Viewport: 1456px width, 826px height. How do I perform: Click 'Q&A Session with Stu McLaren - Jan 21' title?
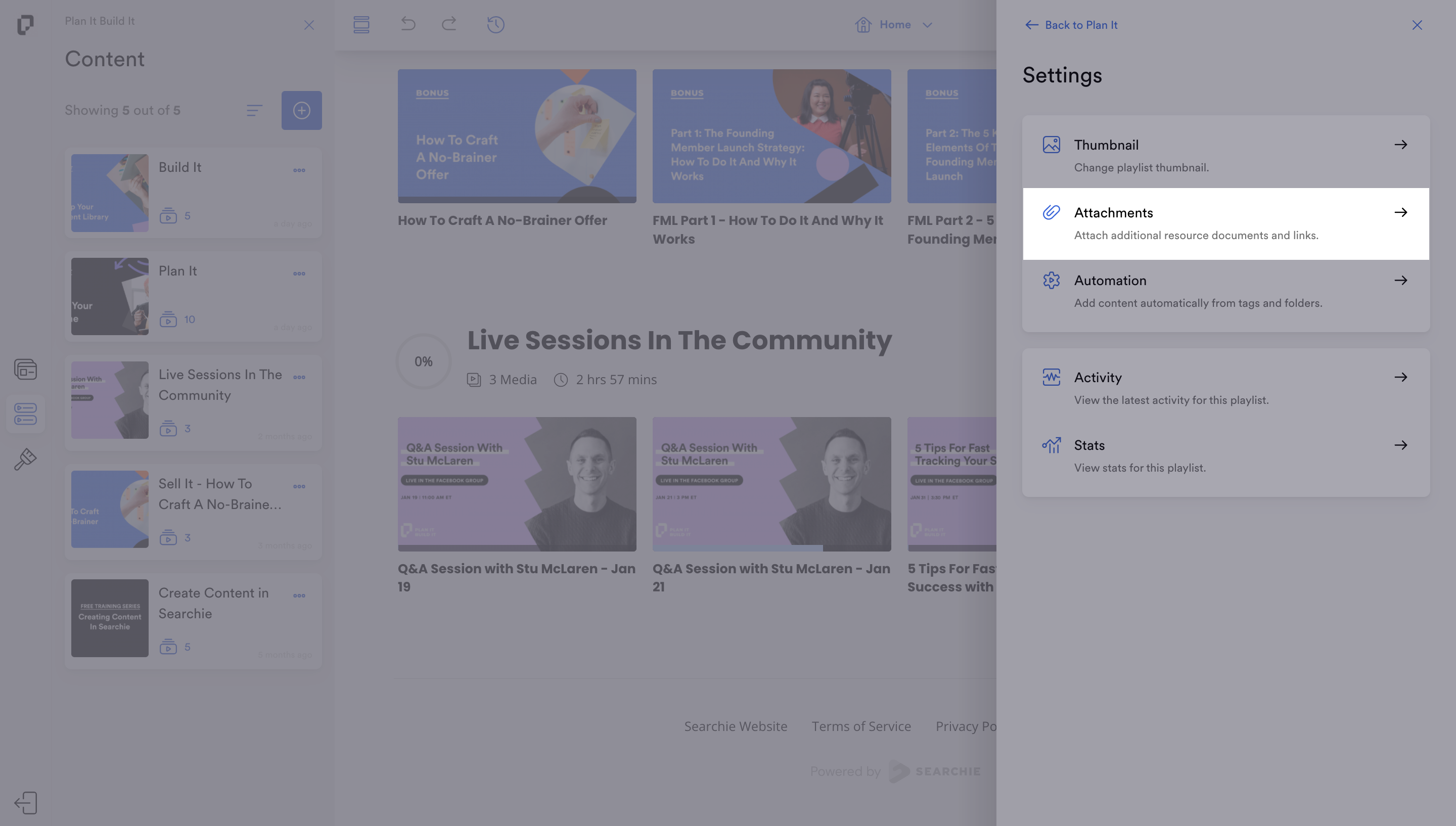coord(771,577)
